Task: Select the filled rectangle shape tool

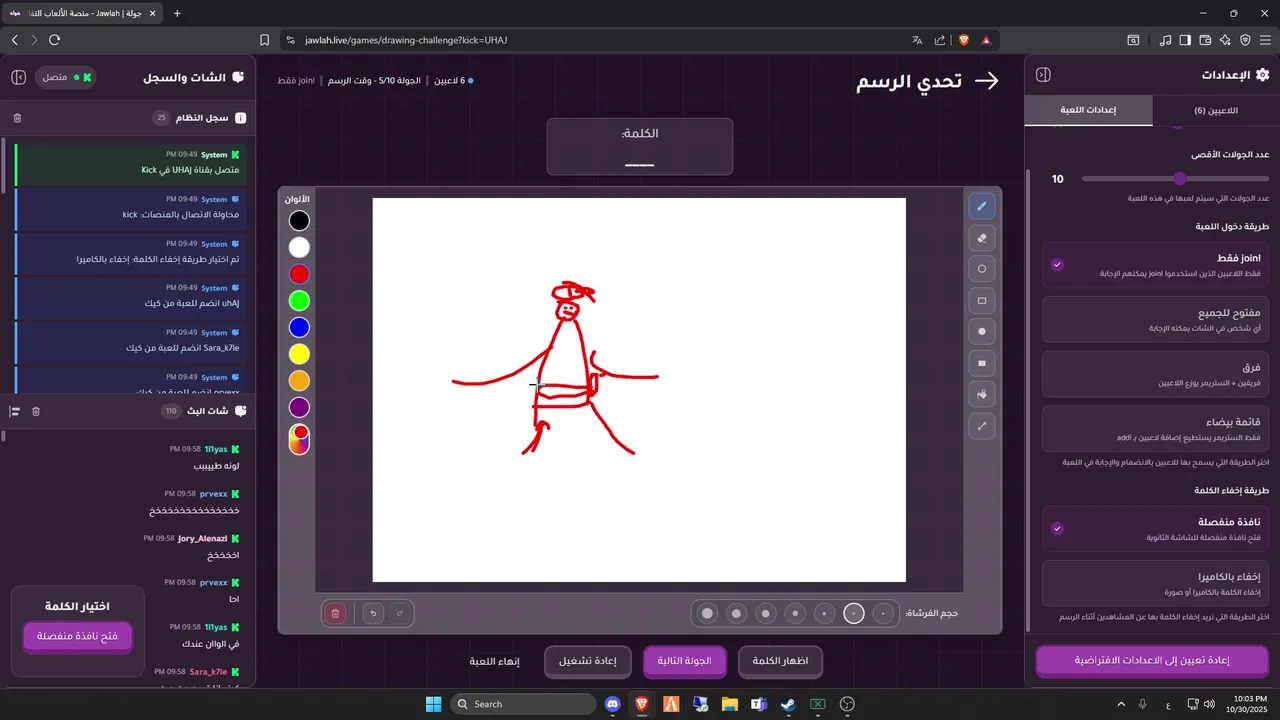Action: coord(982,363)
